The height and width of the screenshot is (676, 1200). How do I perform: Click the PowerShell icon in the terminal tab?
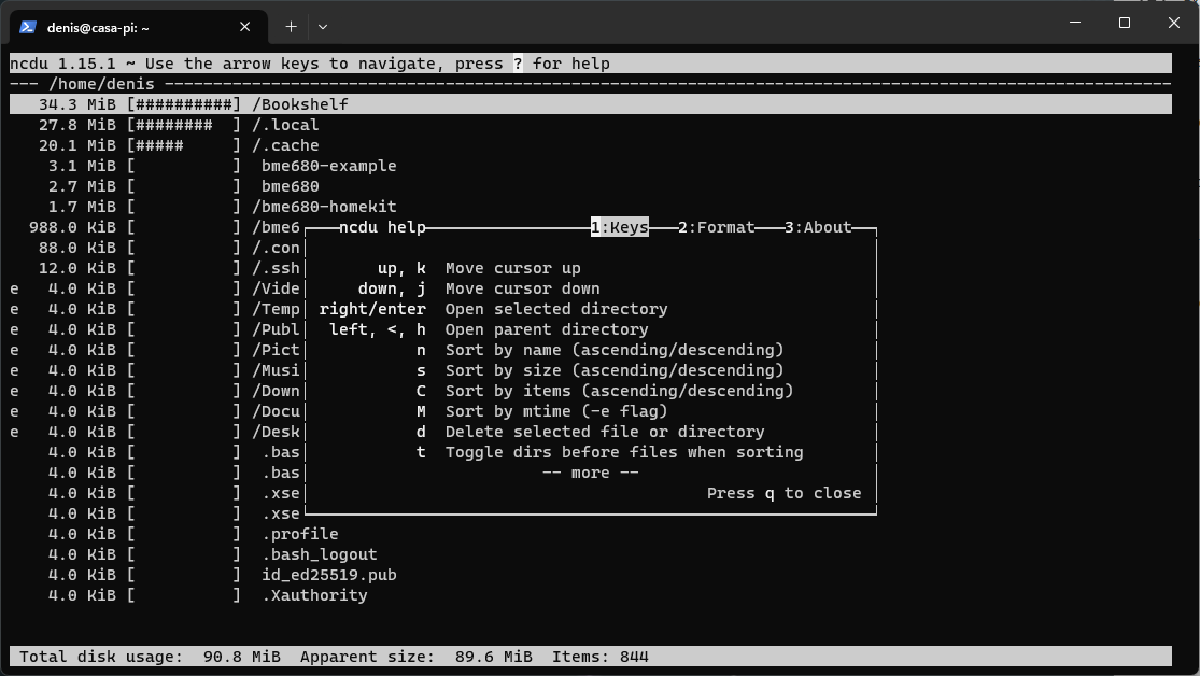28,27
